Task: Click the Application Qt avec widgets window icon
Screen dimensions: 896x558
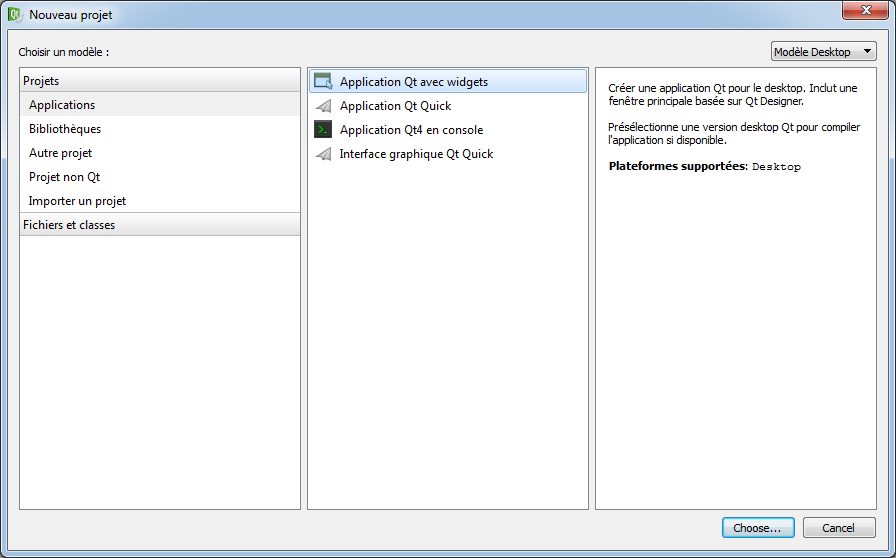Action: click(x=323, y=81)
